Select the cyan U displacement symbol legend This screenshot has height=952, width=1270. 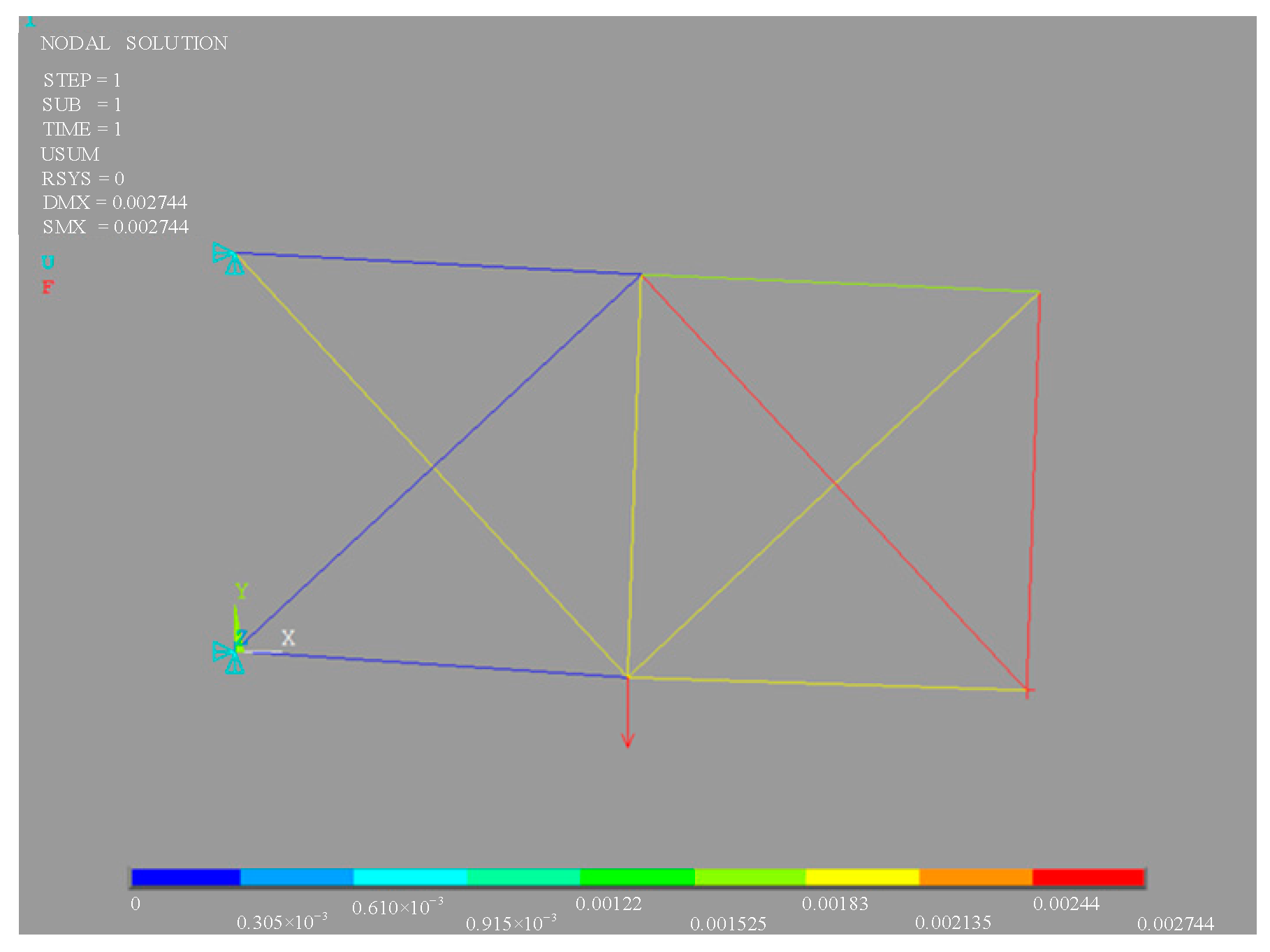coord(46,263)
